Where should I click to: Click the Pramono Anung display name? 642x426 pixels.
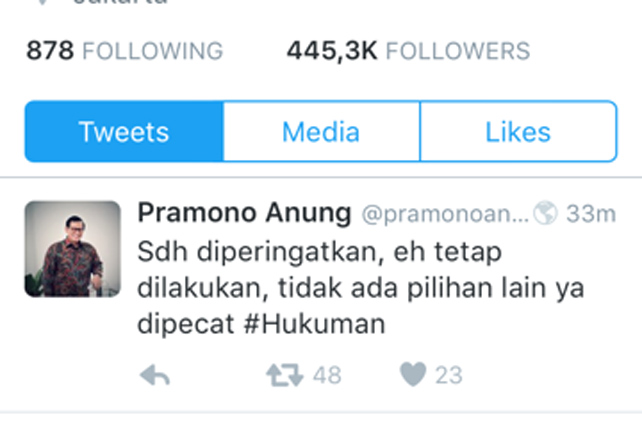(244, 213)
